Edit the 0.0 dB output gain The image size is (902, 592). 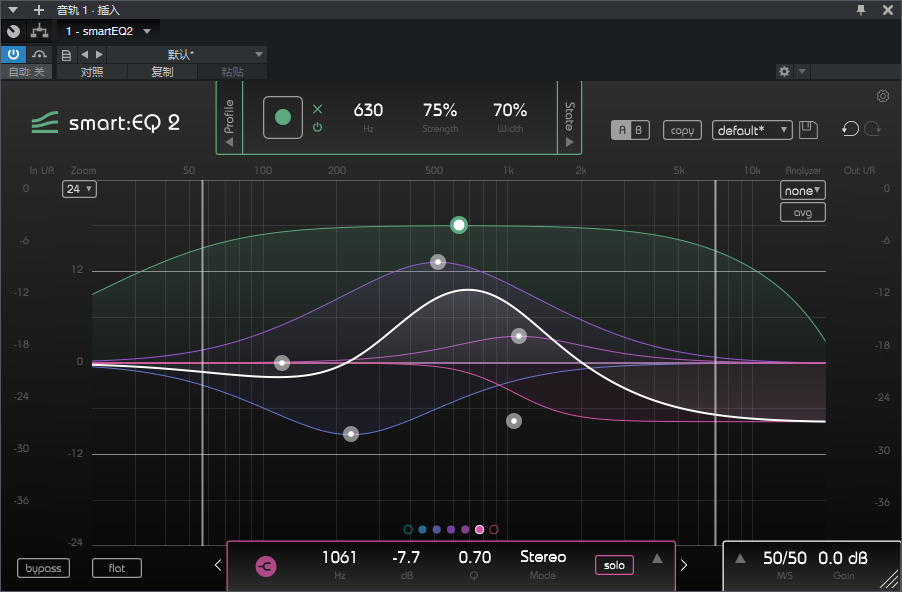[x=843, y=558]
